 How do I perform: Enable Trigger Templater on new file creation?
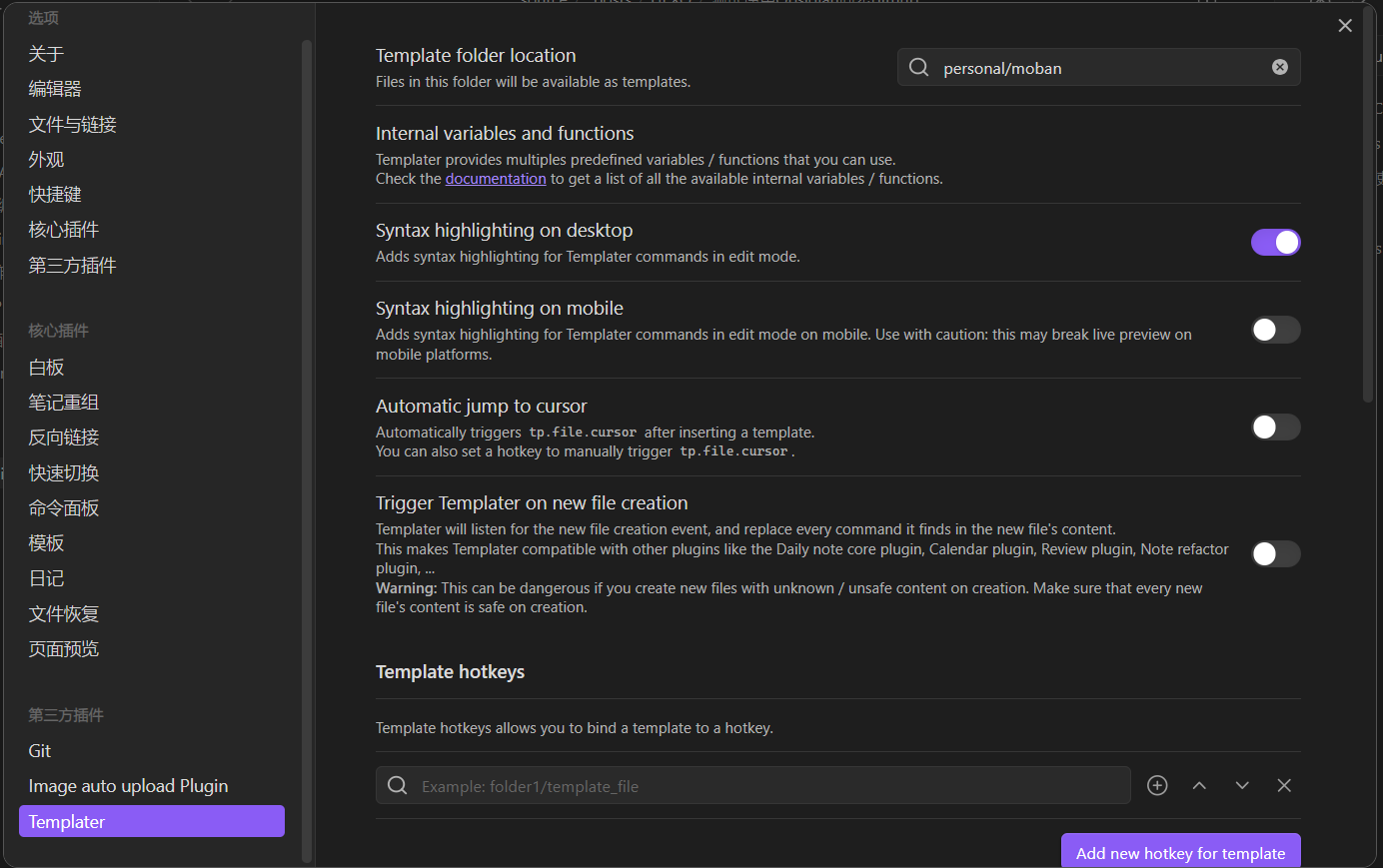1276,553
